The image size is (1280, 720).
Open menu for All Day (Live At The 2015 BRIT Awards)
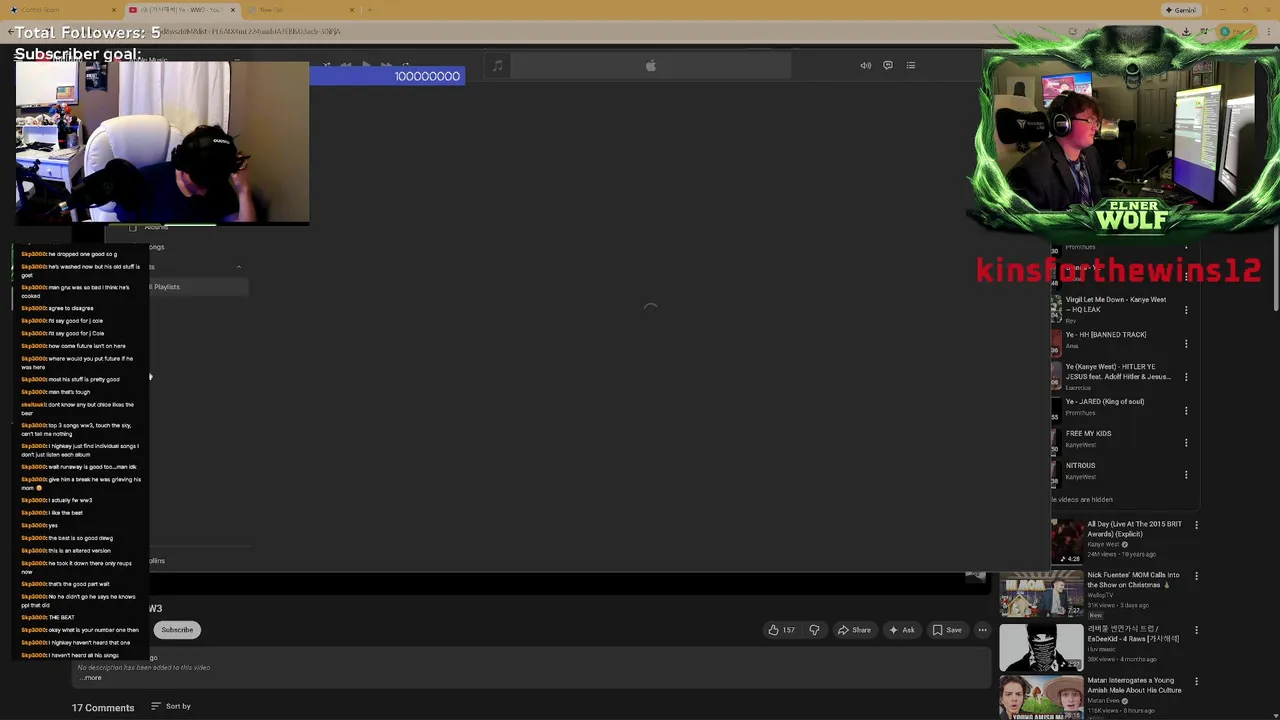tap(1196, 525)
